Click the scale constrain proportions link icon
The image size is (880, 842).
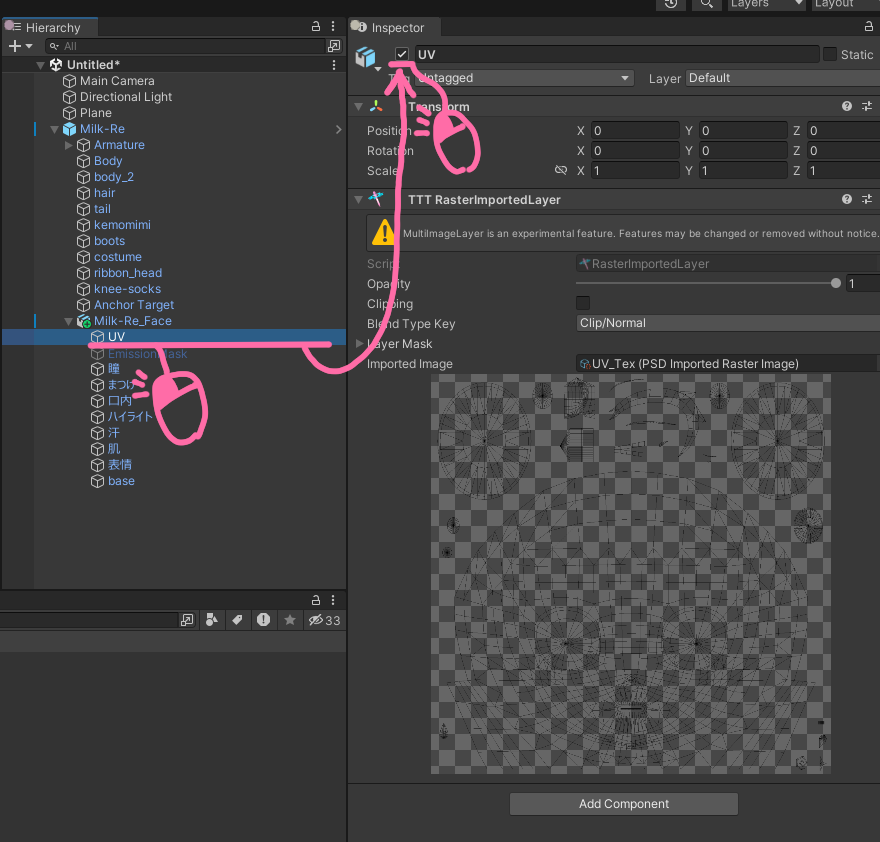click(x=561, y=171)
